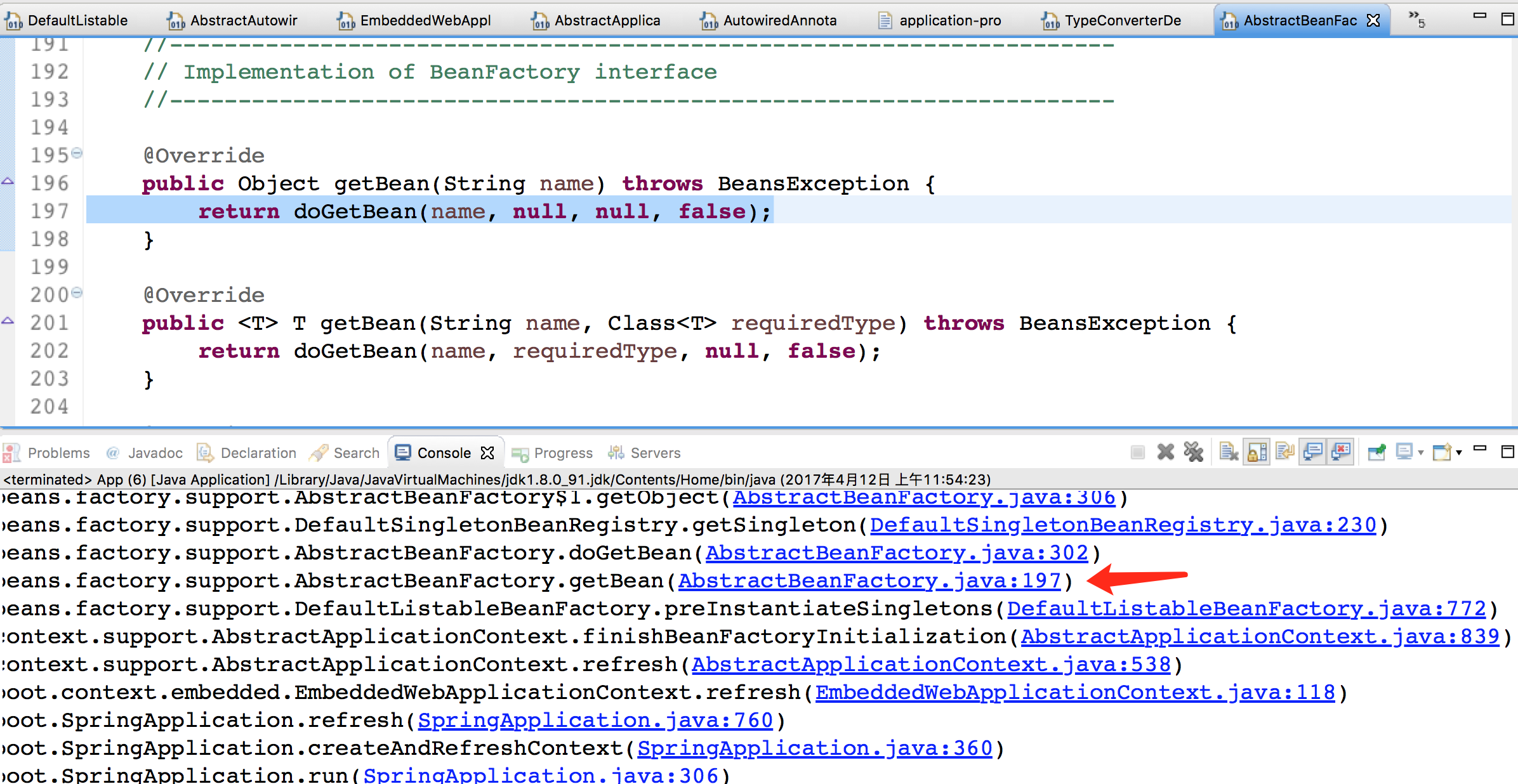Image resolution: width=1518 pixels, height=784 pixels.
Task: Open AbstractApplicationContext.java:839 link
Action: (x=1260, y=637)
